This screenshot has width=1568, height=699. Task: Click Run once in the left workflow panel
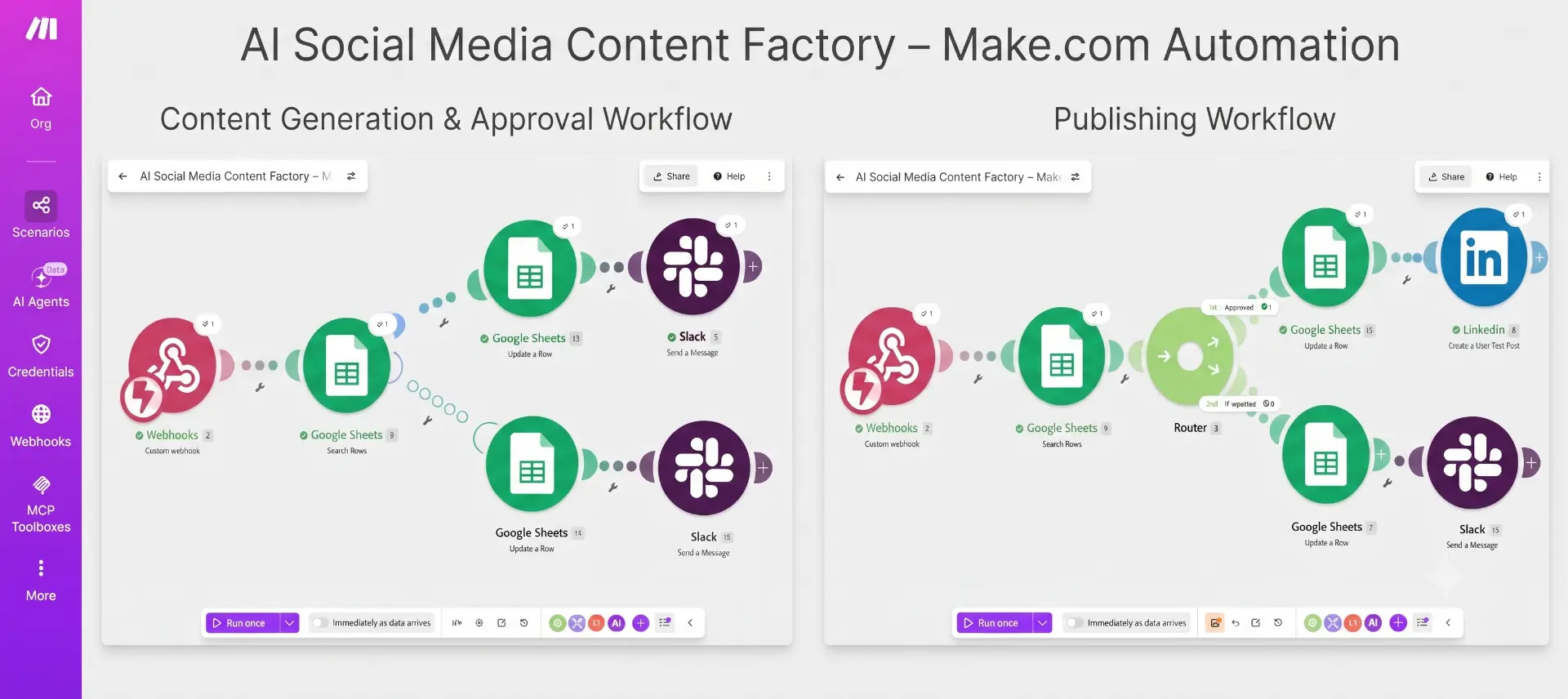tap(243, 623)
